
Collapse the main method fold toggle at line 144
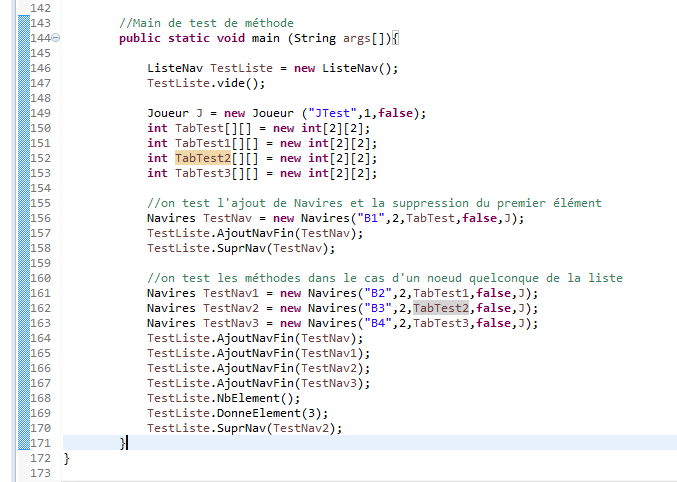point(56,38)
